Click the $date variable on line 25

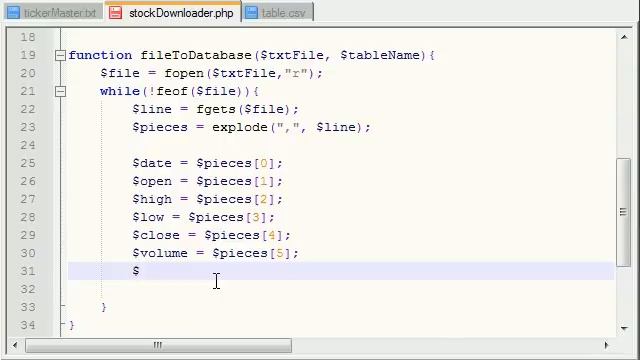[152, 163]
